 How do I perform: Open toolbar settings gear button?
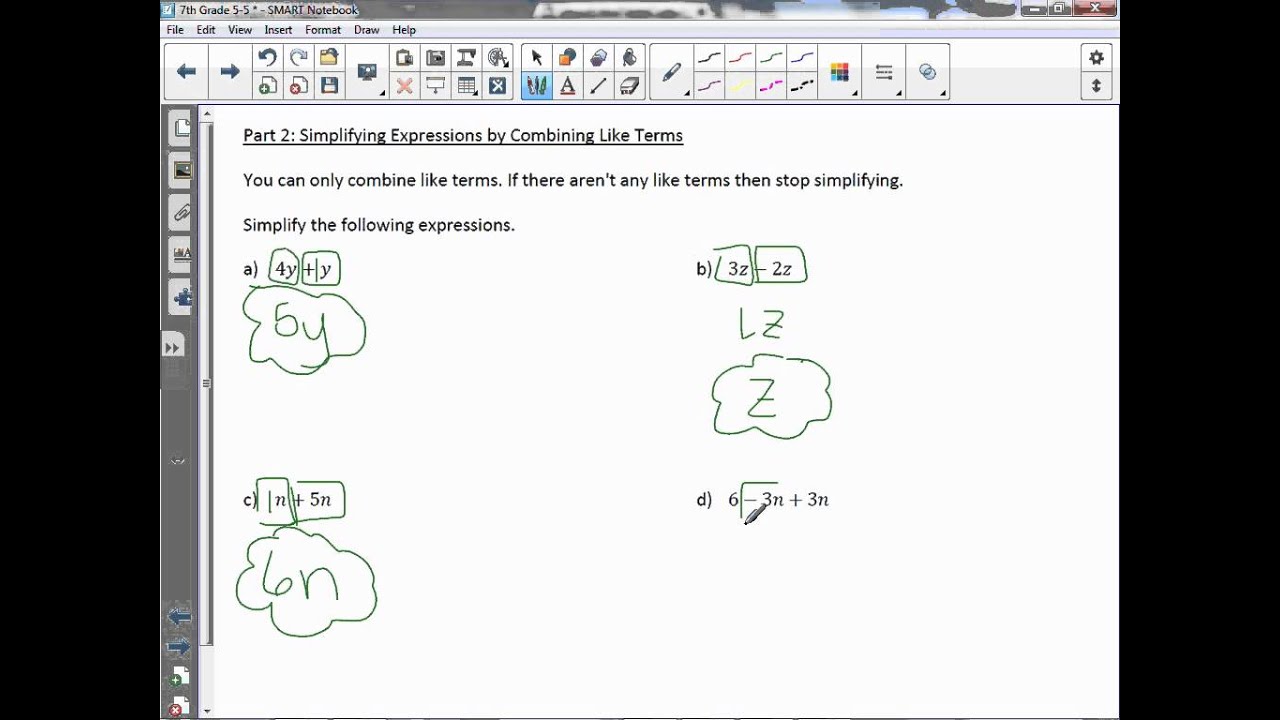click(1096, 57)
